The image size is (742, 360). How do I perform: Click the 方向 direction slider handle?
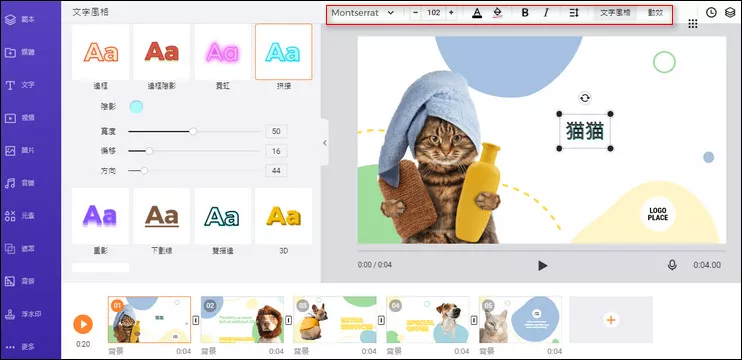(x=144, y=171)
